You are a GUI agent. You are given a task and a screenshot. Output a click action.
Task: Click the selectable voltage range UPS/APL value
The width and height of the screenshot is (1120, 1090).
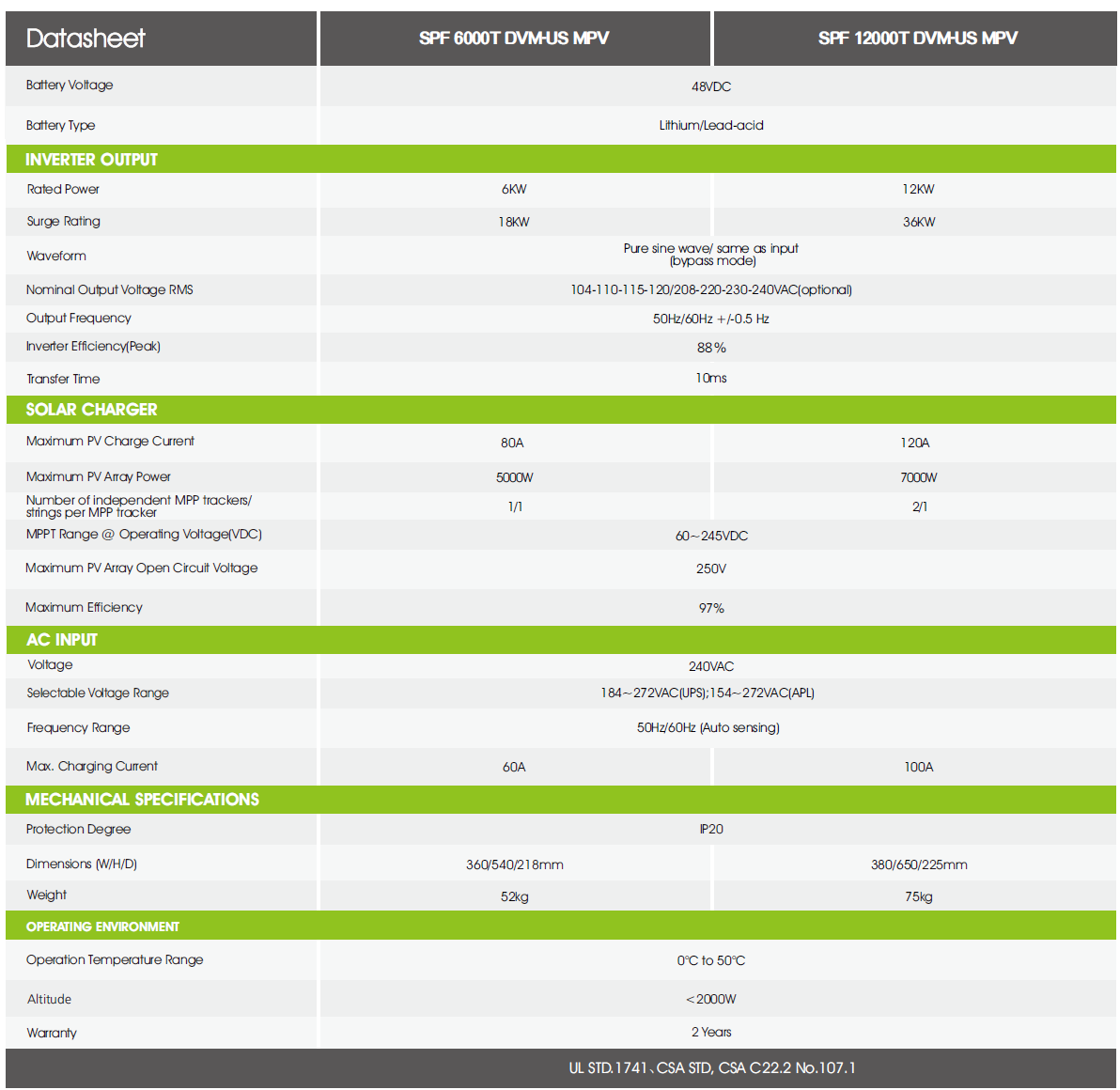(708, 693)
